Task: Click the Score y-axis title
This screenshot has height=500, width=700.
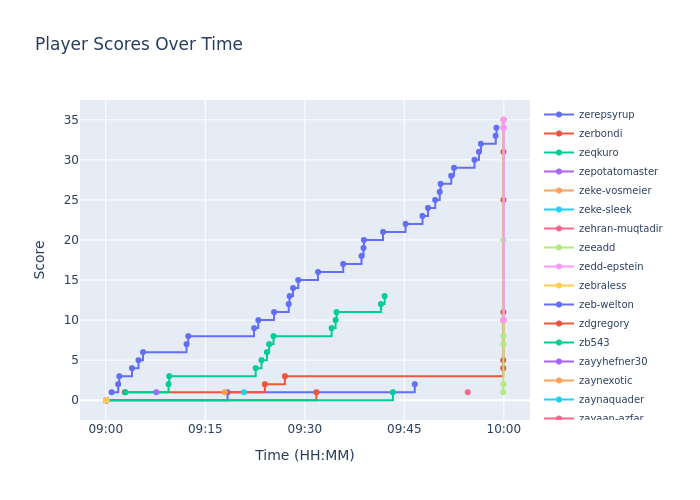Action: (40, 259)
